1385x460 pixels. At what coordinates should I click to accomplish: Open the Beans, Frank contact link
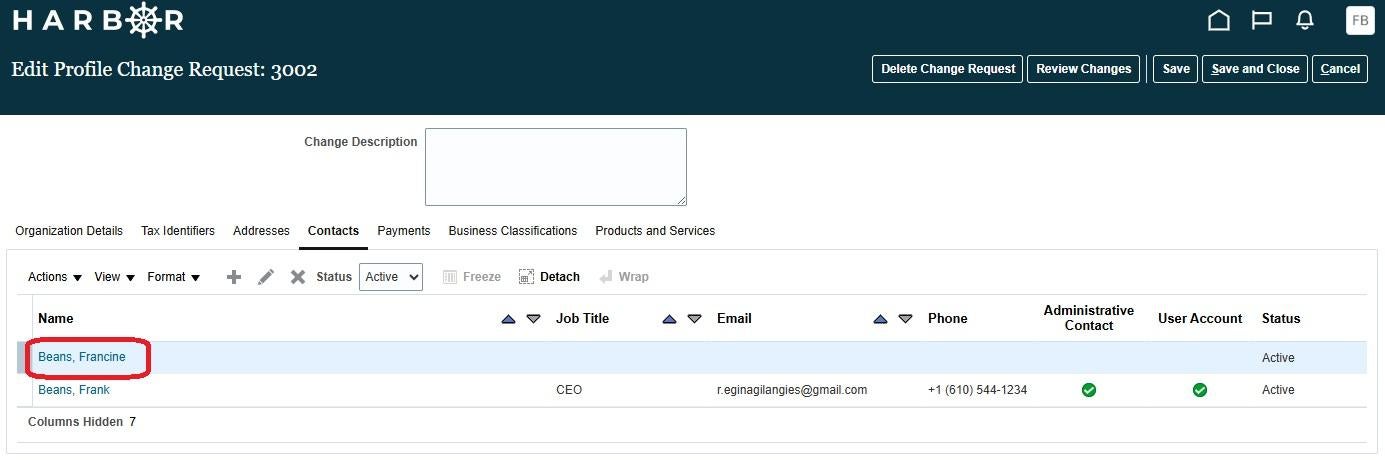74,390
